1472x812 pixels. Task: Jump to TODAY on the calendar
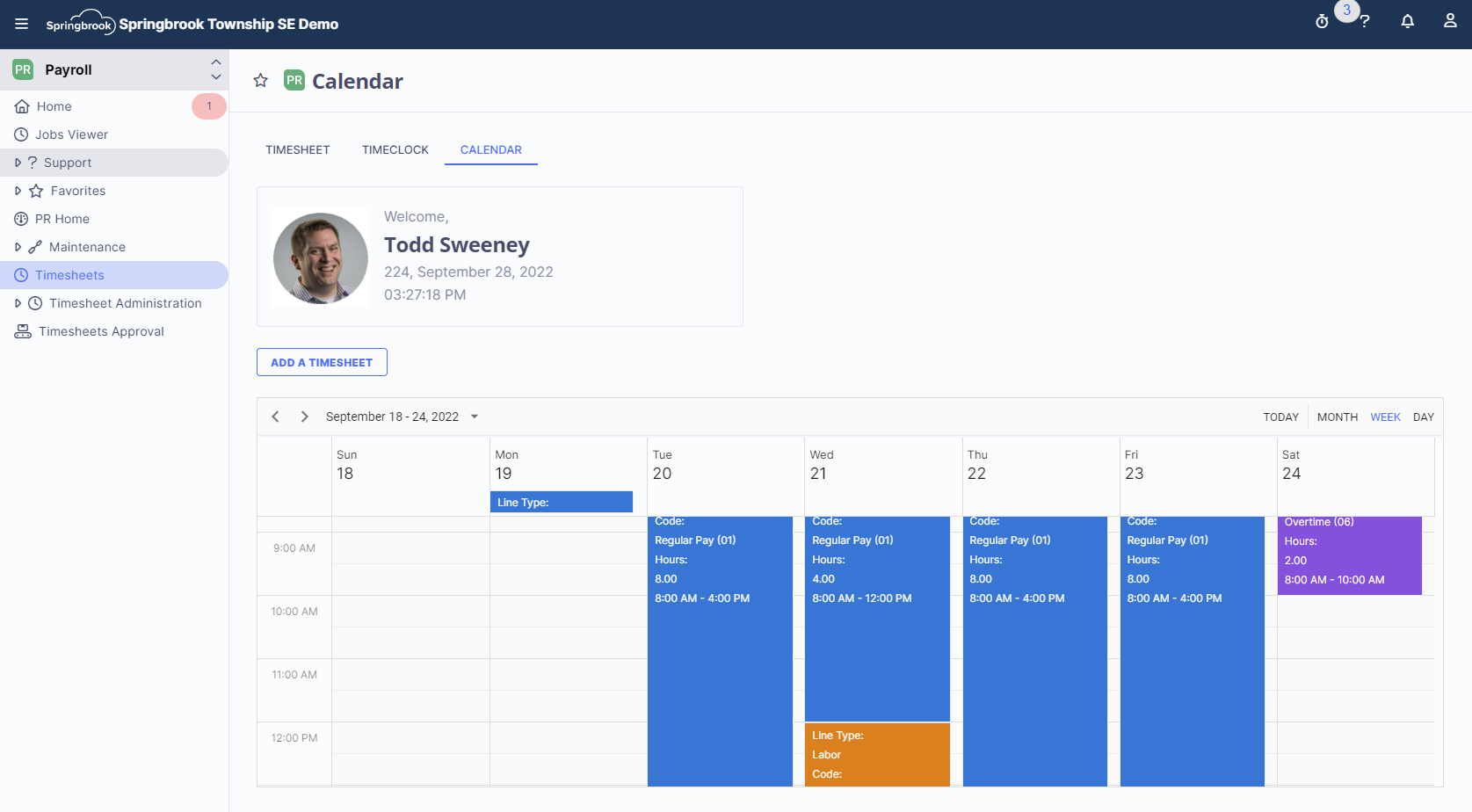click(x=1280, y=417)
